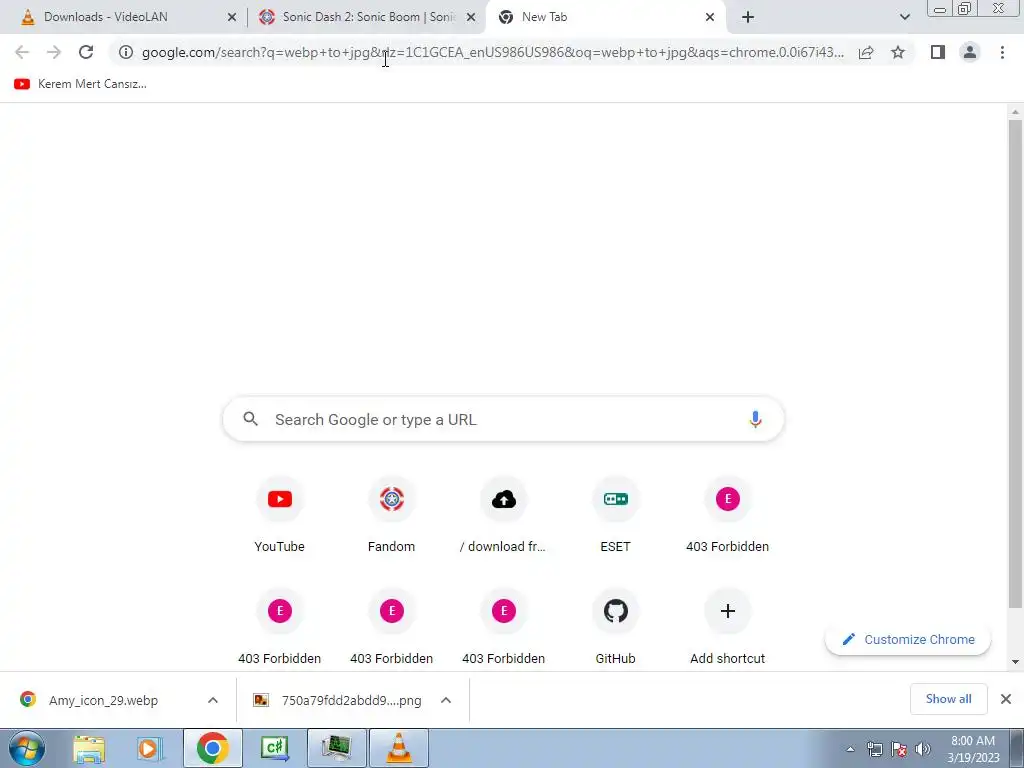Open 403 Forbidden left of GitHub
Image resolution: width=1024 pixels, height=768 pixels.
coord(504,628)
